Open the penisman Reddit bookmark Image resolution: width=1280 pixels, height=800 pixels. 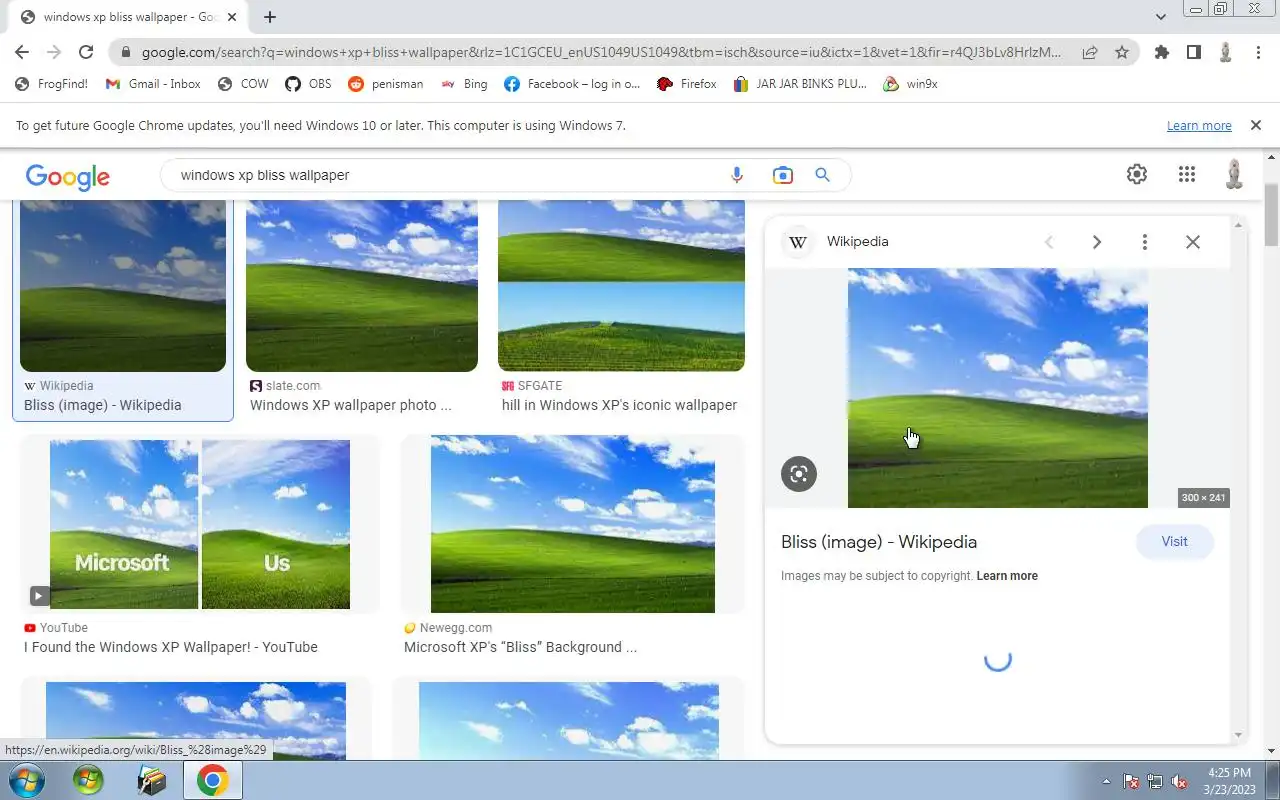click(x=385, y=84)
